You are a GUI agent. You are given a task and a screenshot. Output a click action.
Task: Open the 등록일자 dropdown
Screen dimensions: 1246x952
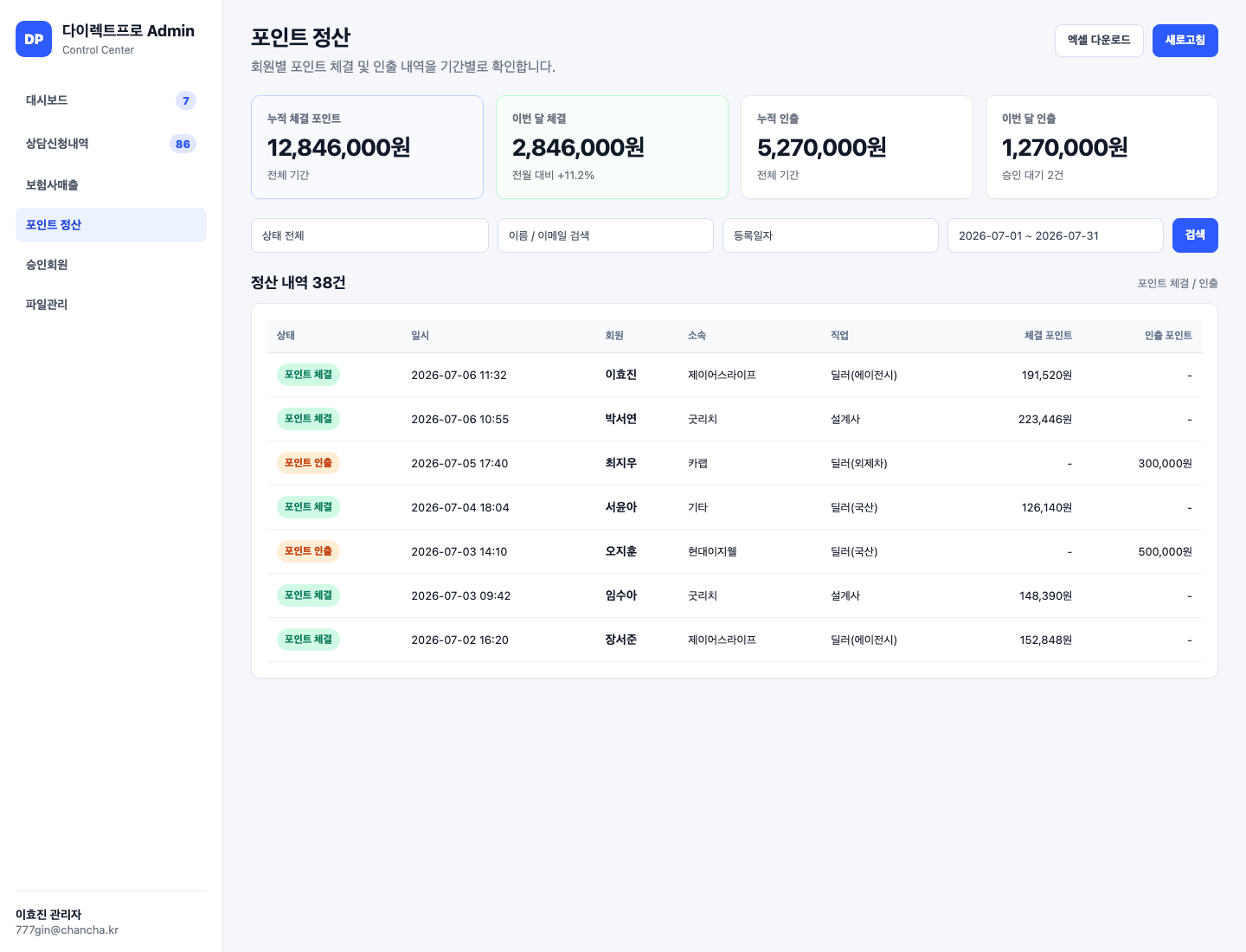[x=831, y=235]
